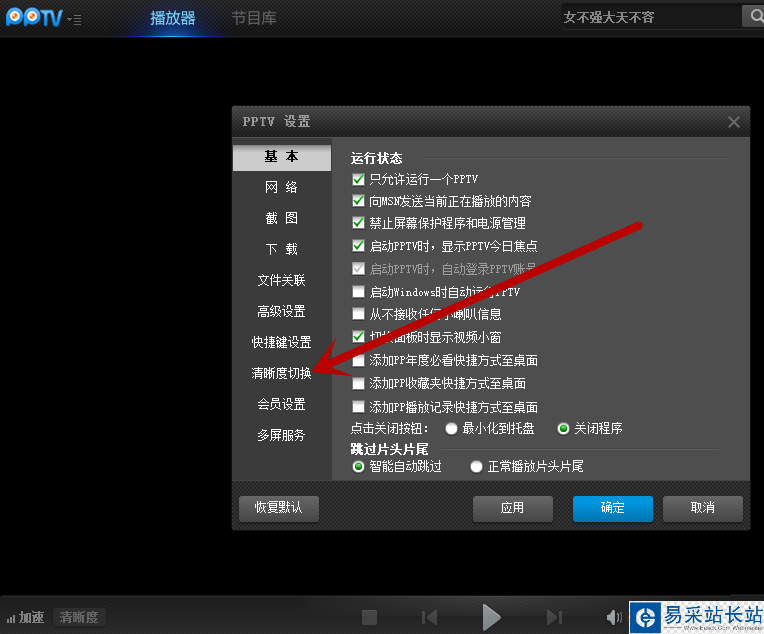This screenshot has width=764, height=634.
Task: Select the 智能自动跳过 radio option
Action: point(358,467)
